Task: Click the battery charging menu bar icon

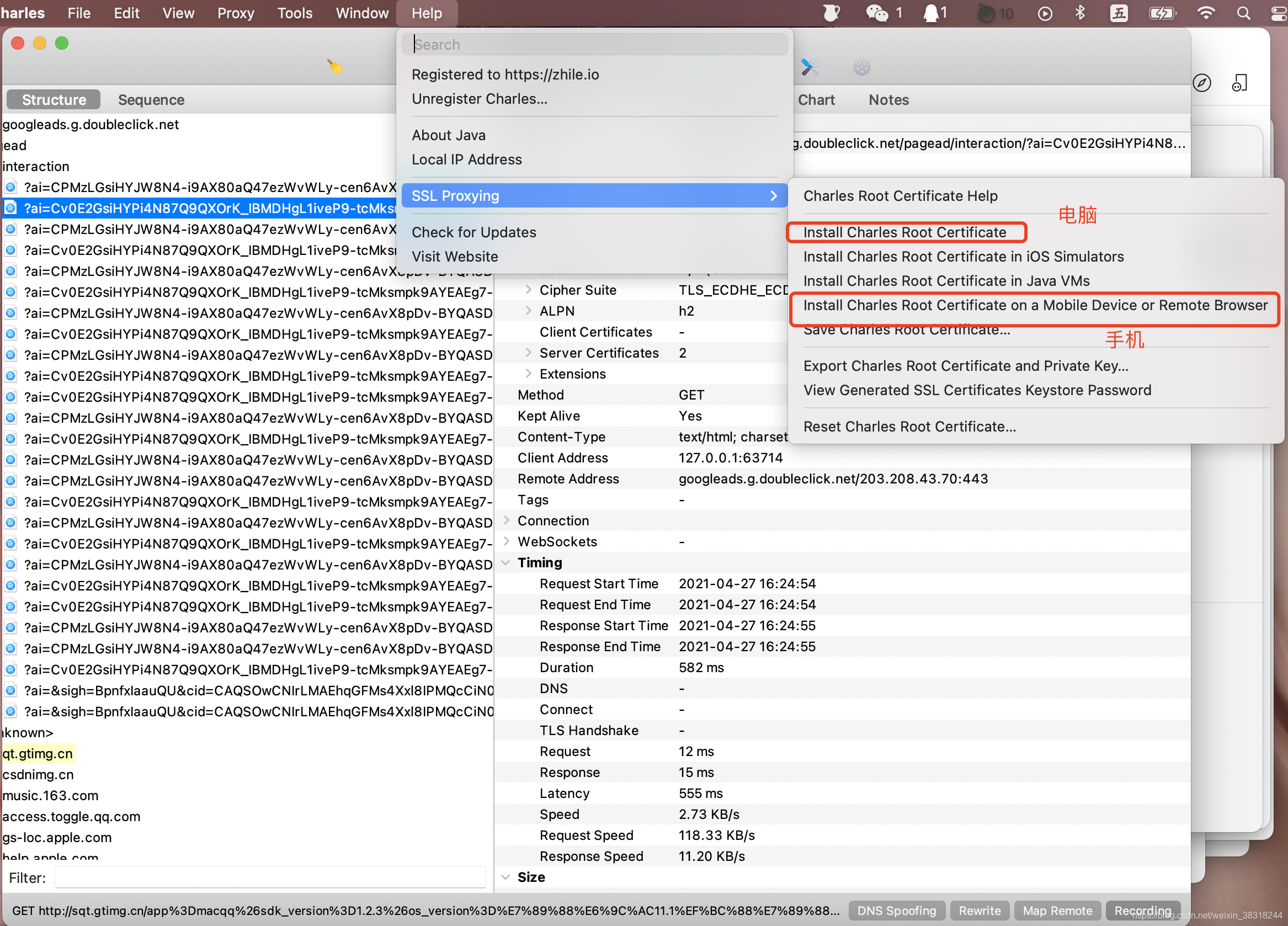Action: tap(1162, 13)
